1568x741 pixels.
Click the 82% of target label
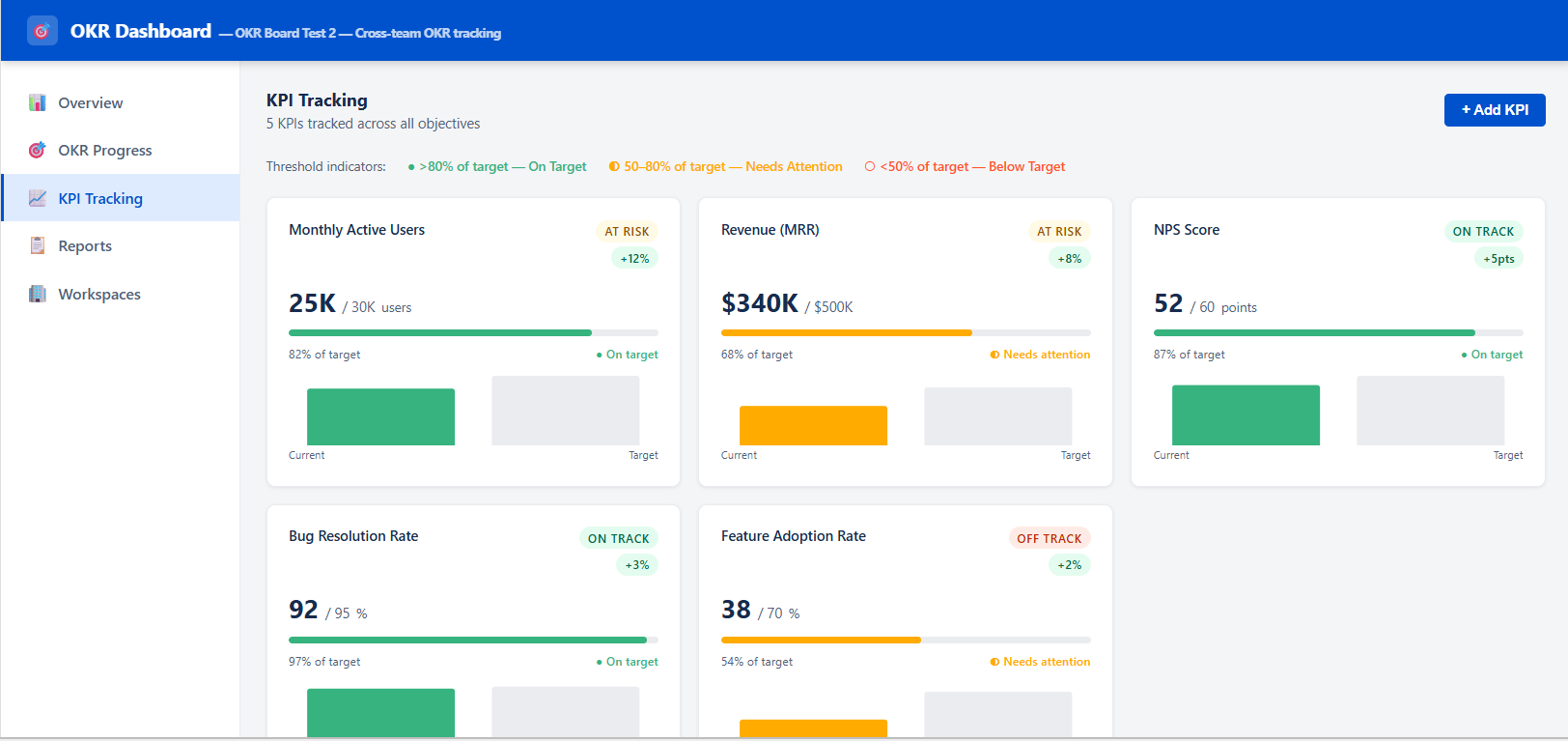[324, 355]
